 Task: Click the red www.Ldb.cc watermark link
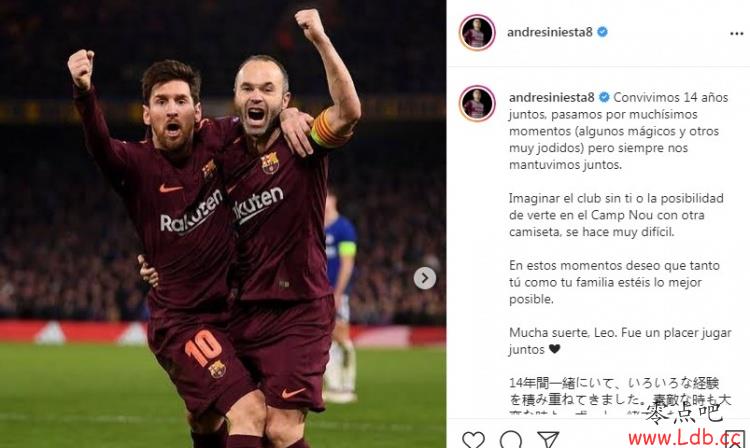(x=684, y=437)
